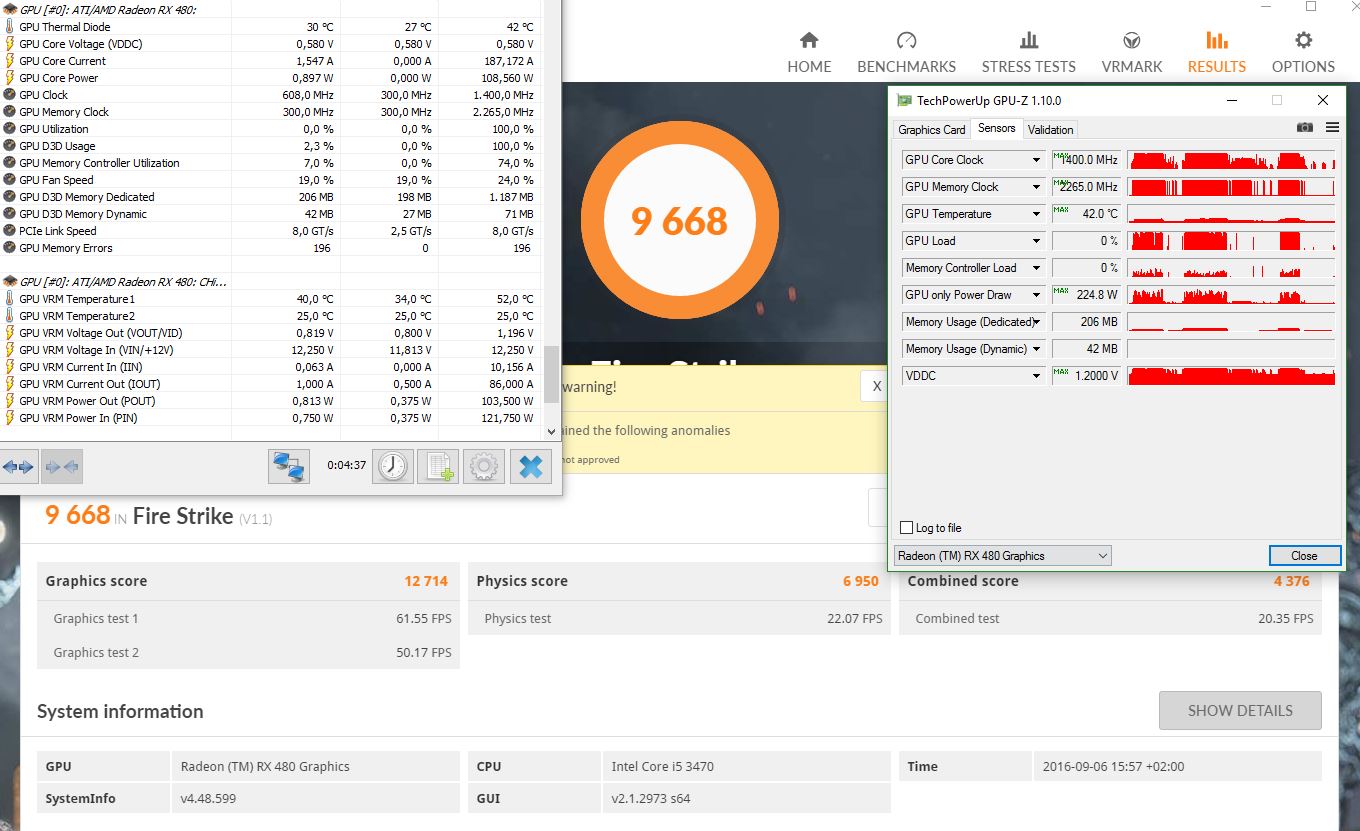1360x831 pixels.
Task: Open the GPU Memory Clock sensor dropdown
Action: point(1036,187)
